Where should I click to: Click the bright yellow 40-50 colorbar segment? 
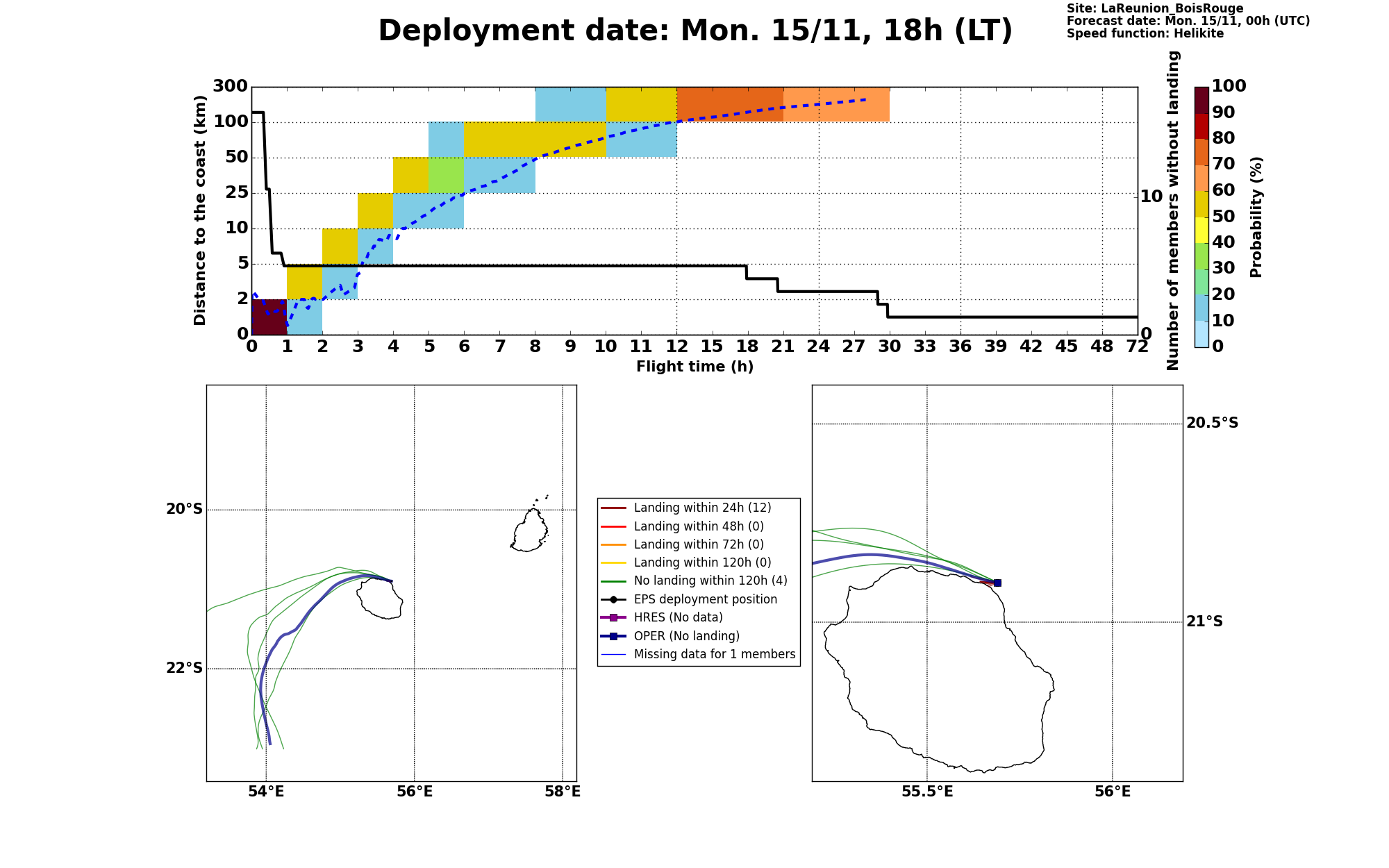(1201, 231)
